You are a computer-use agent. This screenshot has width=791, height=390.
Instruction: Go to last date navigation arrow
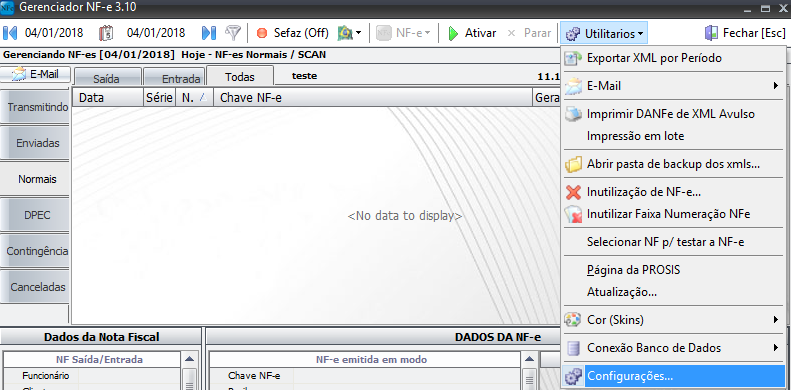click(209, 33)
